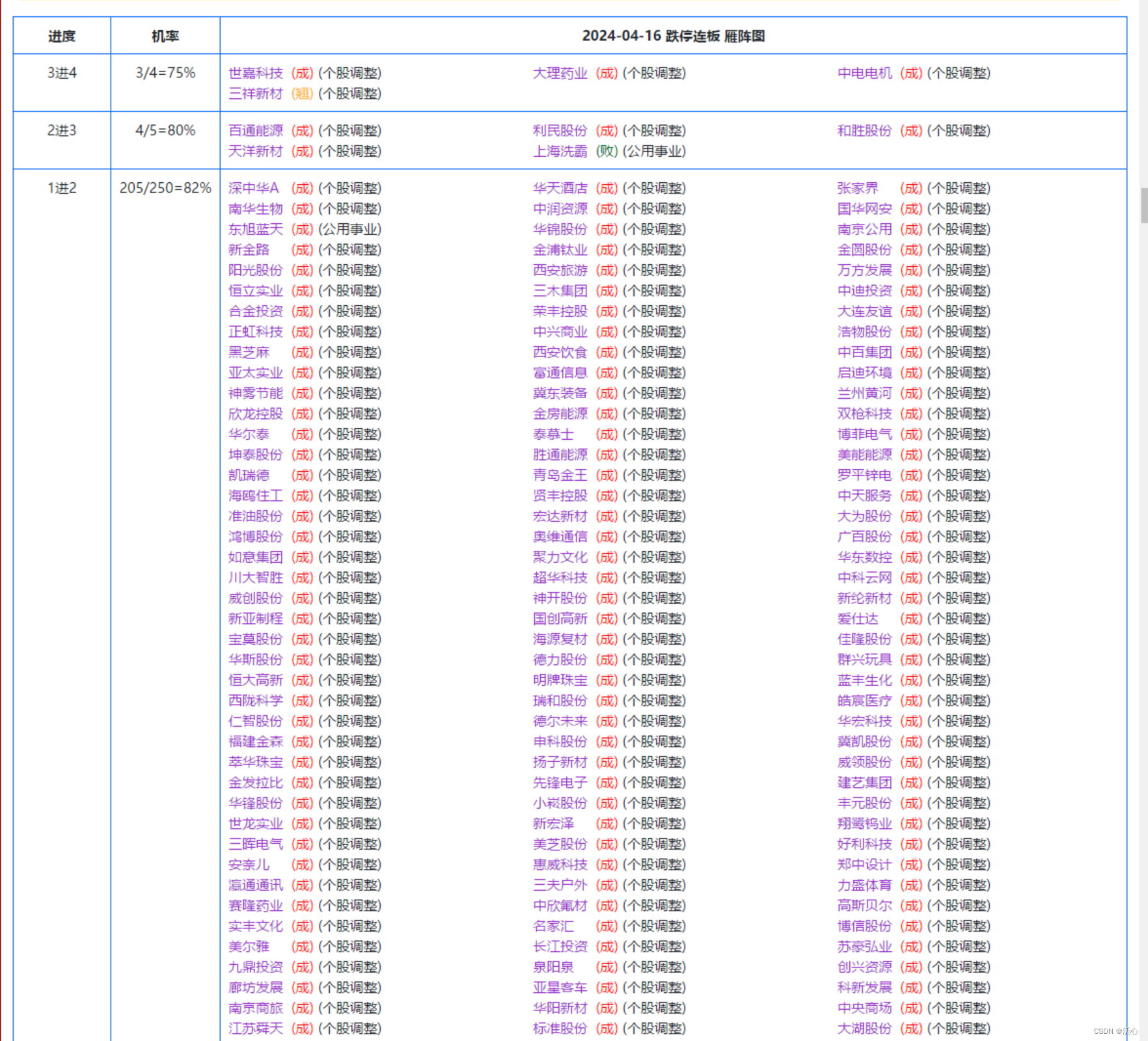Click the page vertical scrollbar thumb

click(x=1144, y=206)
